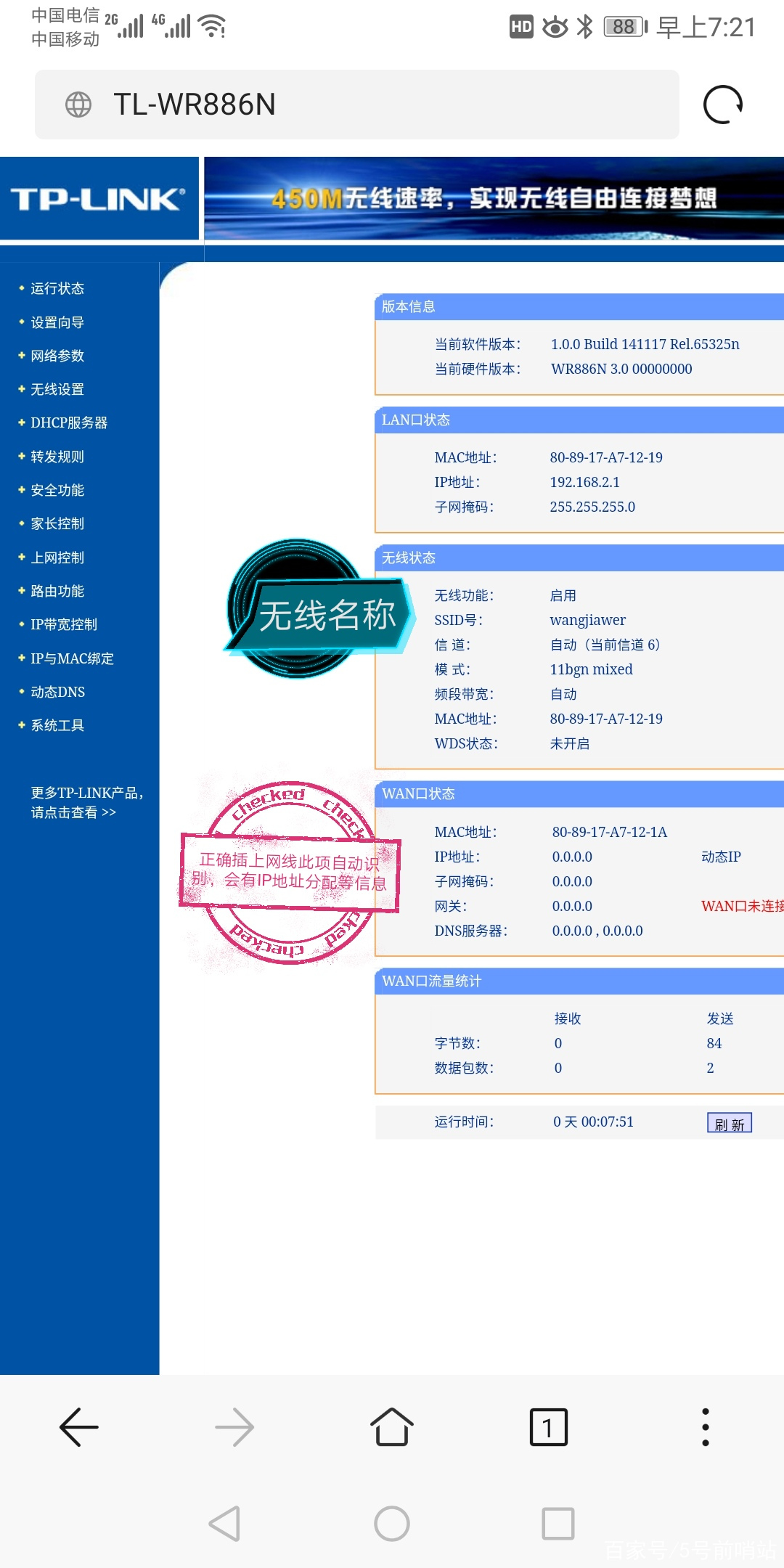Expand IP与MAC绑定 menu
The image size is (784, 1568).
click(72, 658)
